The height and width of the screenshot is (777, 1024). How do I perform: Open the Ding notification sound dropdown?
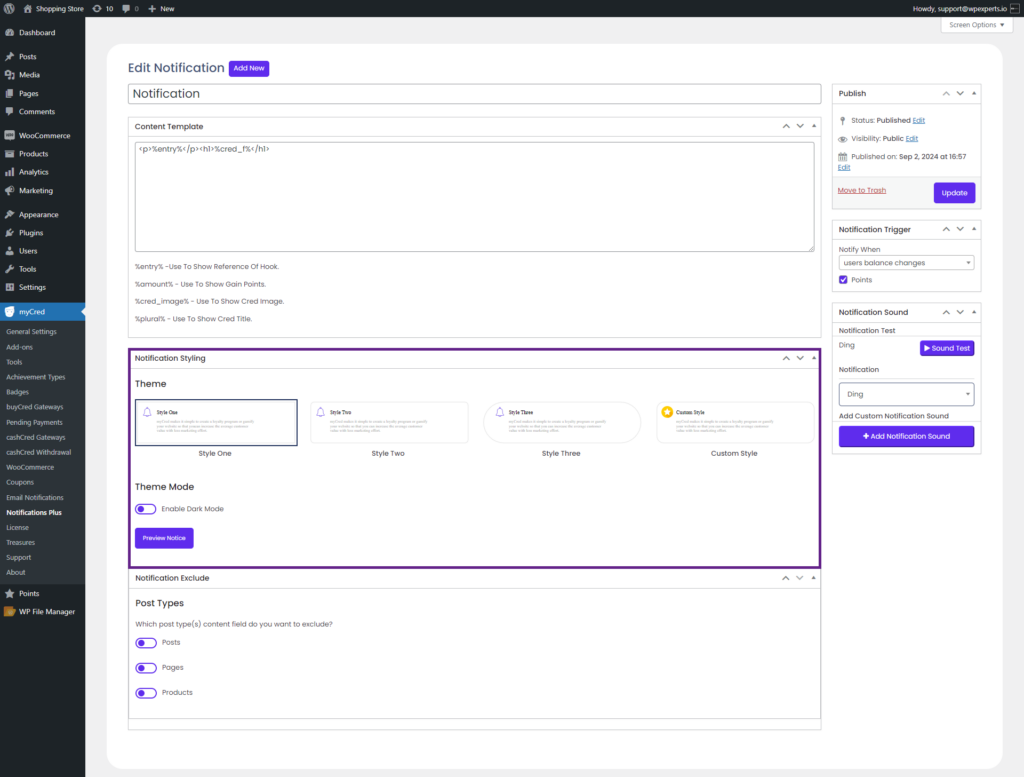pyautogui.click(x=905, y=395)
